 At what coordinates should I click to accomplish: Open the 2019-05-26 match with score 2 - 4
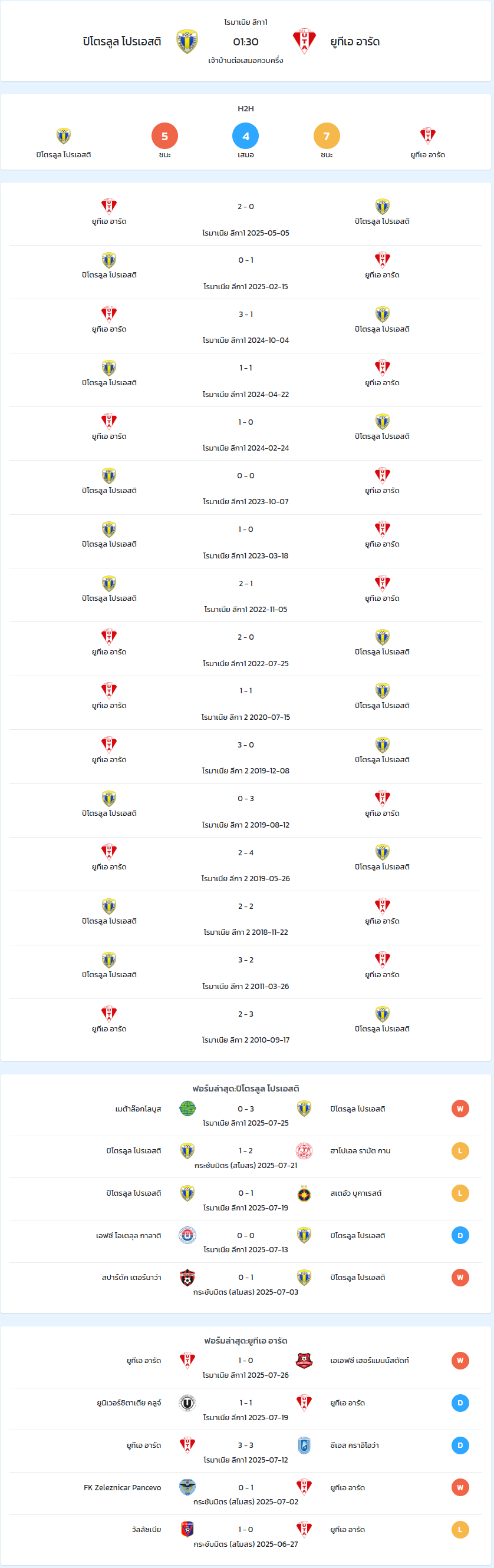pyautogui.click(x=245, y=865)
